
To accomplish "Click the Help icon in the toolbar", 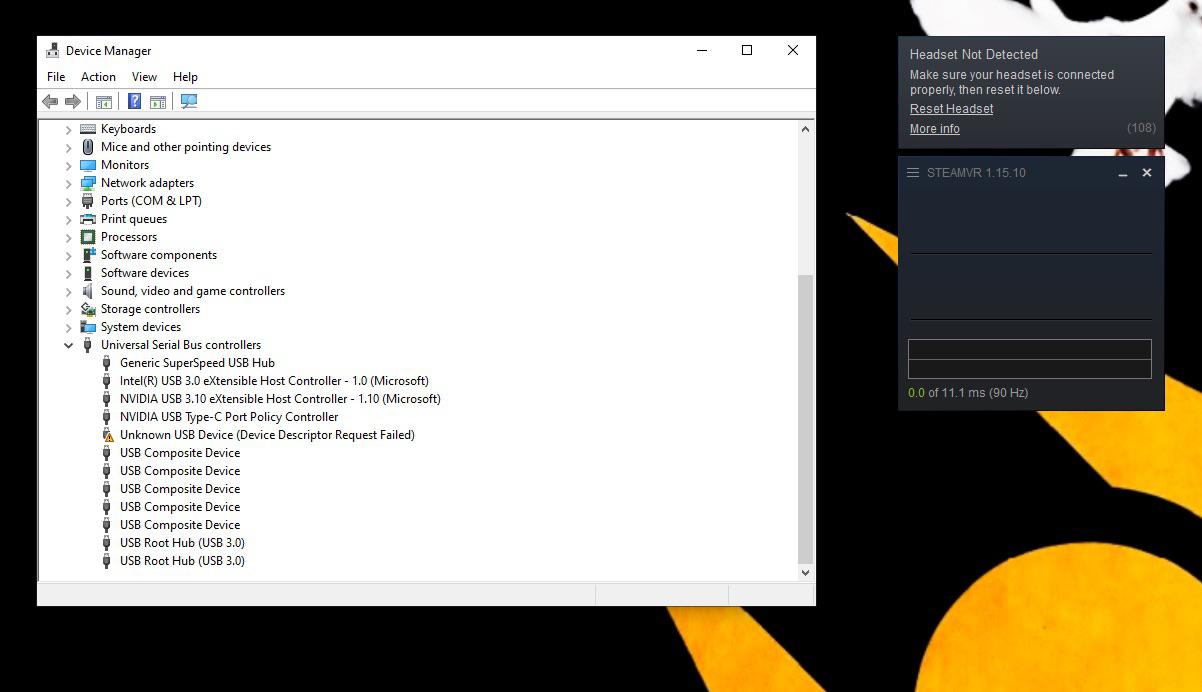I will [x=134, y=100].
